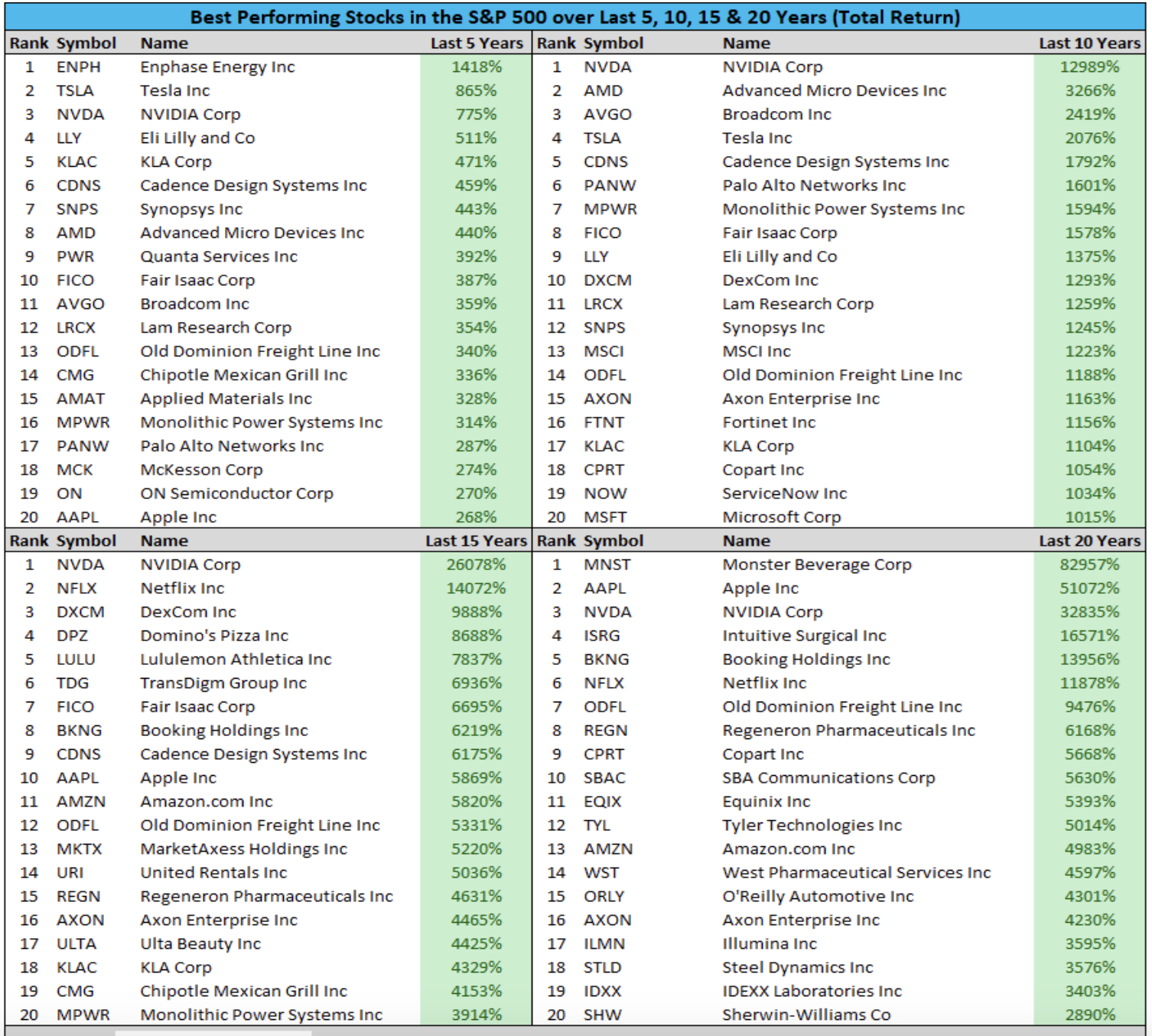The image size is (1152, 1036).
Task: Click 'TransDigm Group Inc' name cell
Action: pos(223,683)
